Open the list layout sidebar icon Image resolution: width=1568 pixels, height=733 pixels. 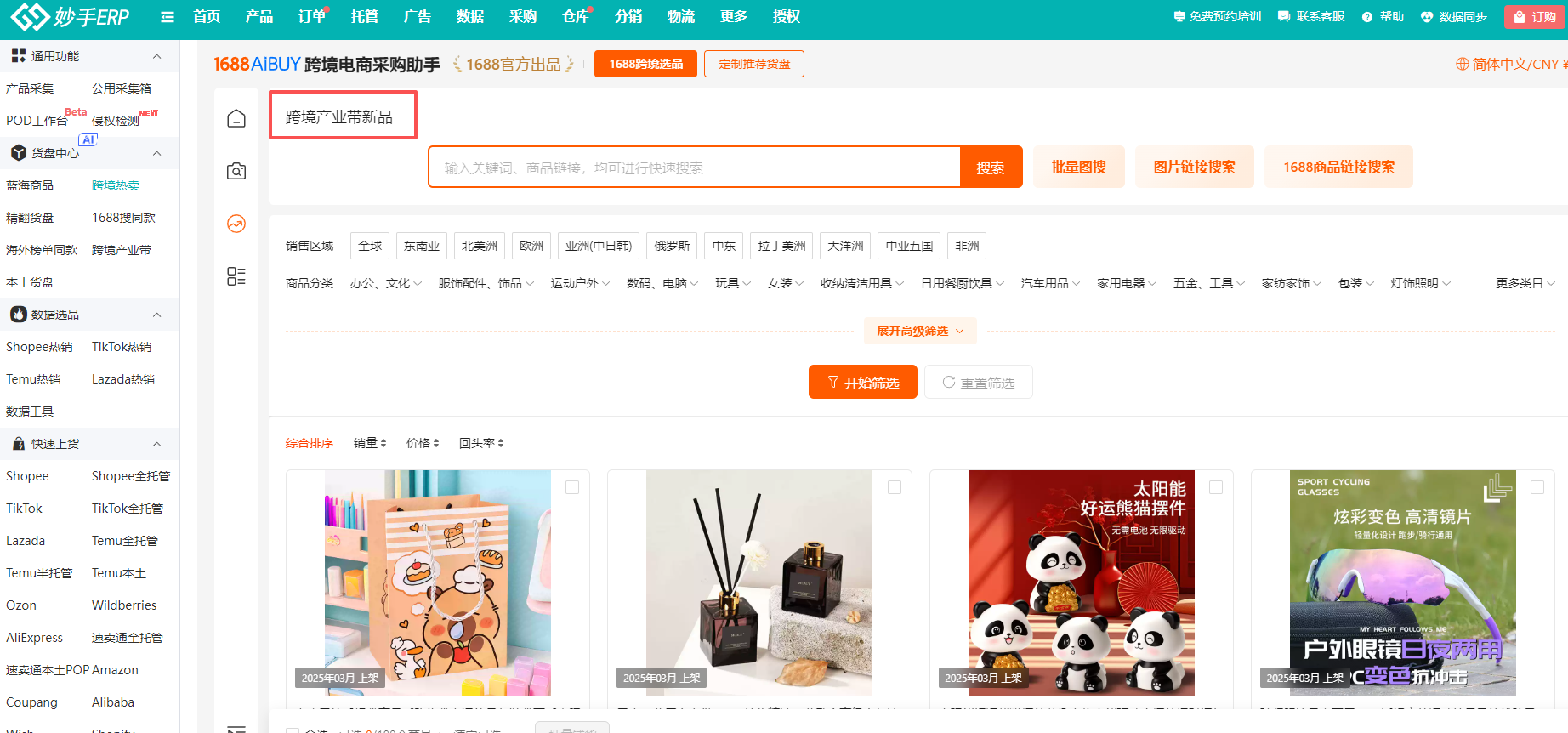(236, 276)
